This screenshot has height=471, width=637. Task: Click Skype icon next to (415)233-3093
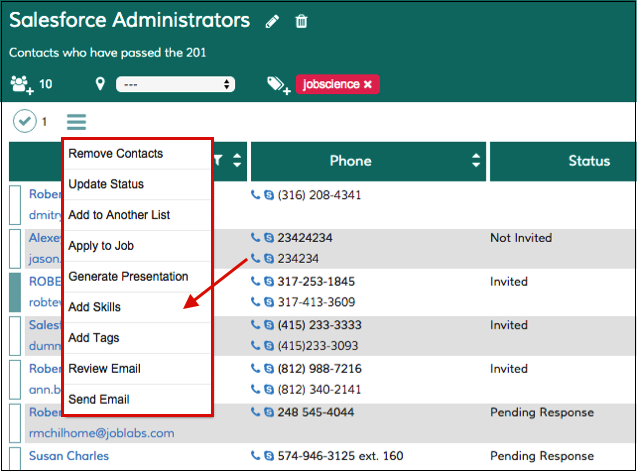tap(269, 345)
